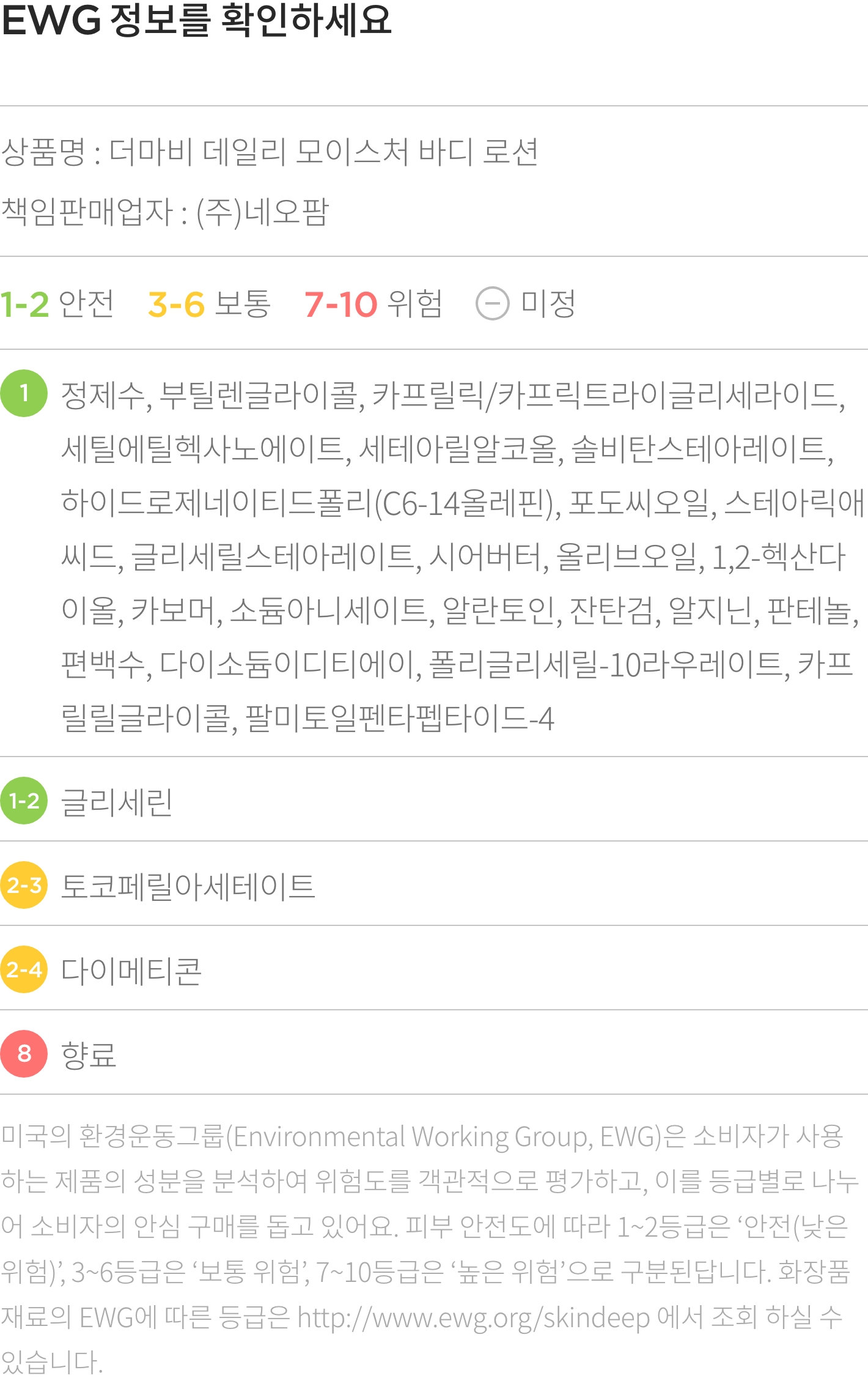Click the 3-6 보통 legend label
Image resolution: width=868 pixels, height=1381 pixels.
tap(209, 304)
